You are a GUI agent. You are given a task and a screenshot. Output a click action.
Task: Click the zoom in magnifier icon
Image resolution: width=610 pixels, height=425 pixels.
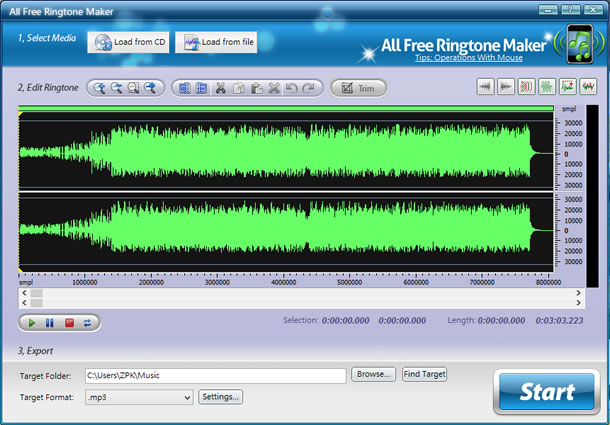click(x=100, y=88)
